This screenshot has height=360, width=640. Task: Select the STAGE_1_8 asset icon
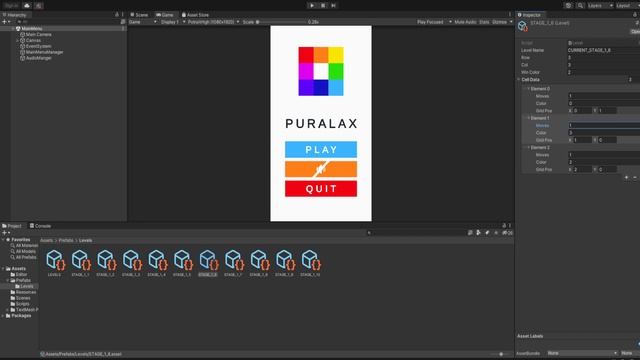tap(259, 260)
